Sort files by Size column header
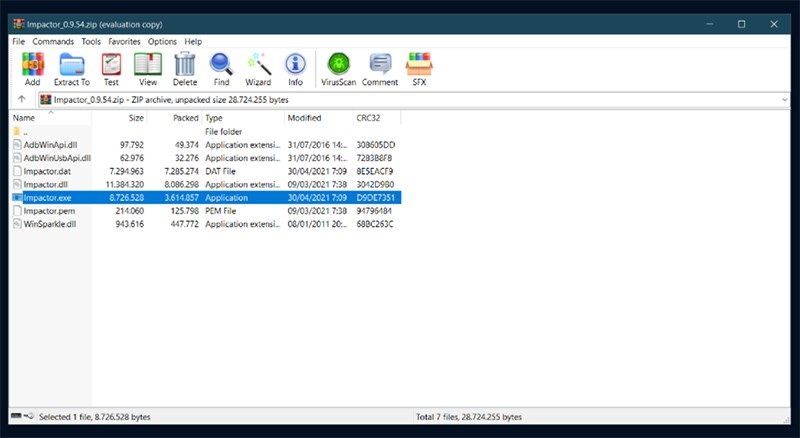 point(119,118)
